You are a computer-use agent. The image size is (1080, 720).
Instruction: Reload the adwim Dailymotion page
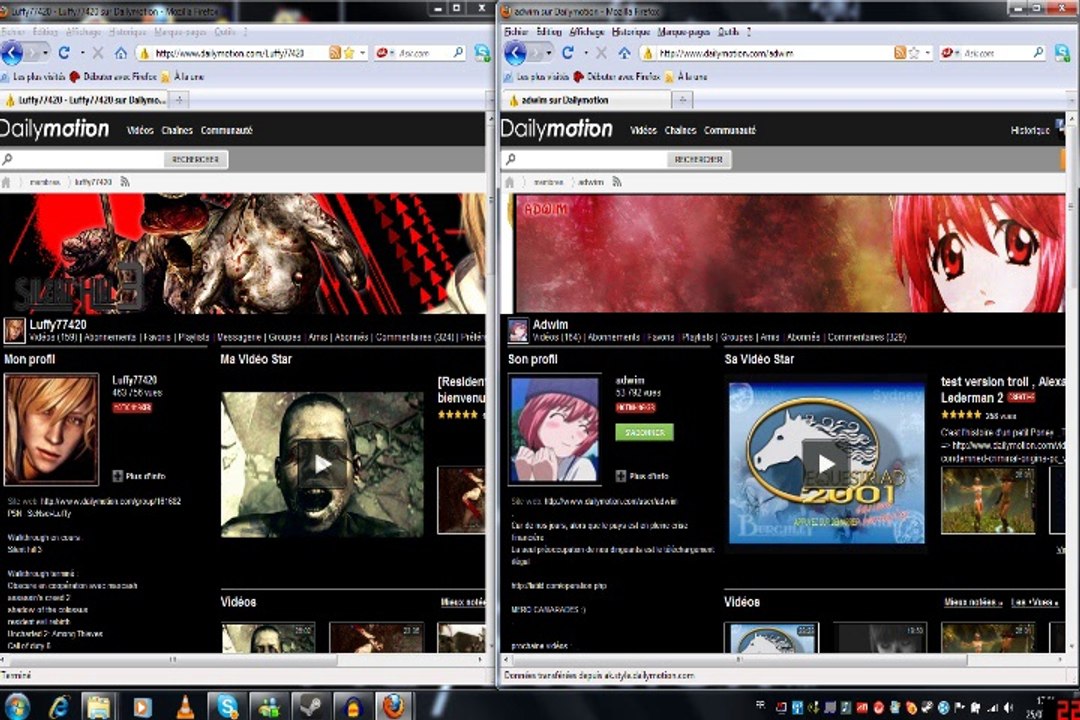click(x=568, y=52)
